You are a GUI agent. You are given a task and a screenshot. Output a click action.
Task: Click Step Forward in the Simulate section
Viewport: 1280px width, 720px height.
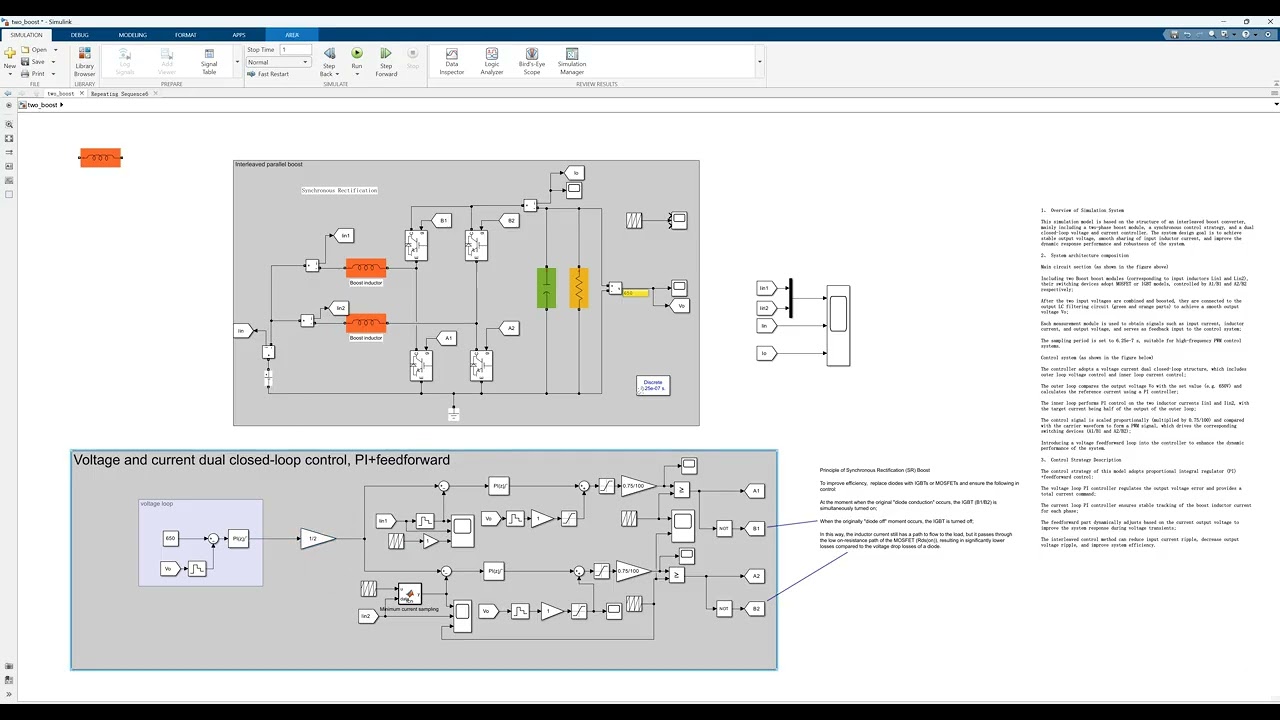[x=386, y=62]
